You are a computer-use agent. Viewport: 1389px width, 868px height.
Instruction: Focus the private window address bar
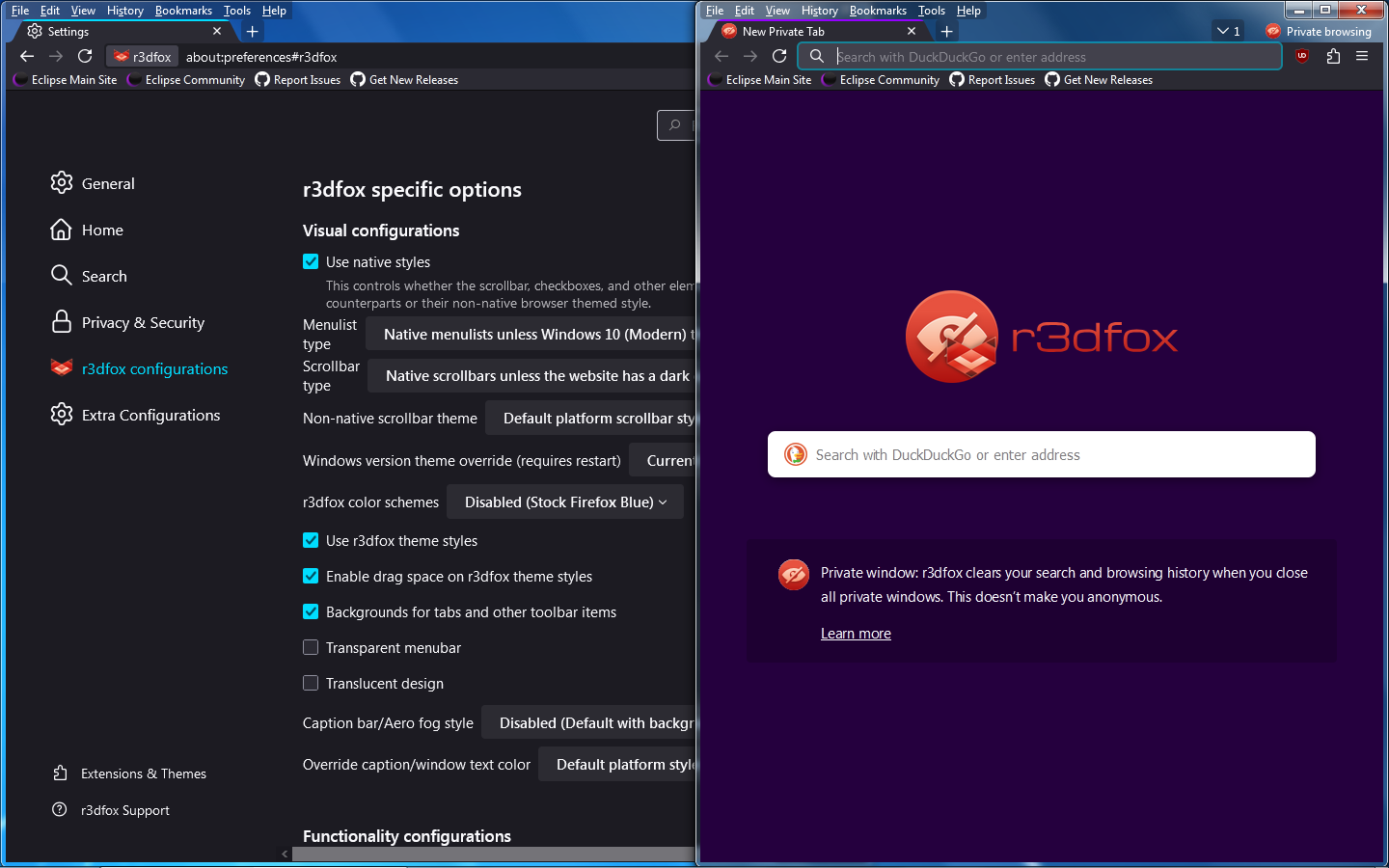point(1040,57)
